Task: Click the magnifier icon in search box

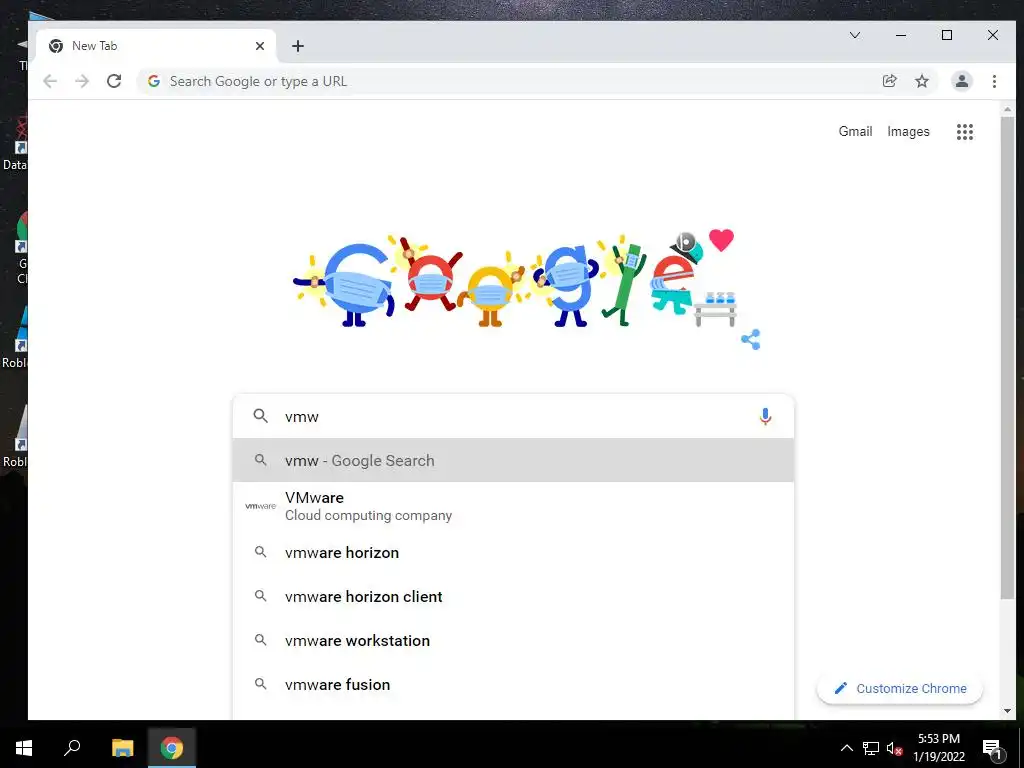Action: 260,416
